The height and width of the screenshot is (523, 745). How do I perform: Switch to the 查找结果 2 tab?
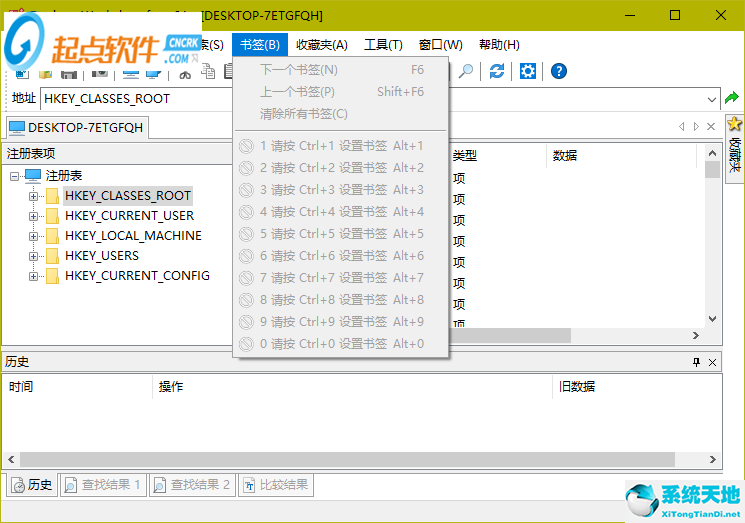(x=192, y=485)
